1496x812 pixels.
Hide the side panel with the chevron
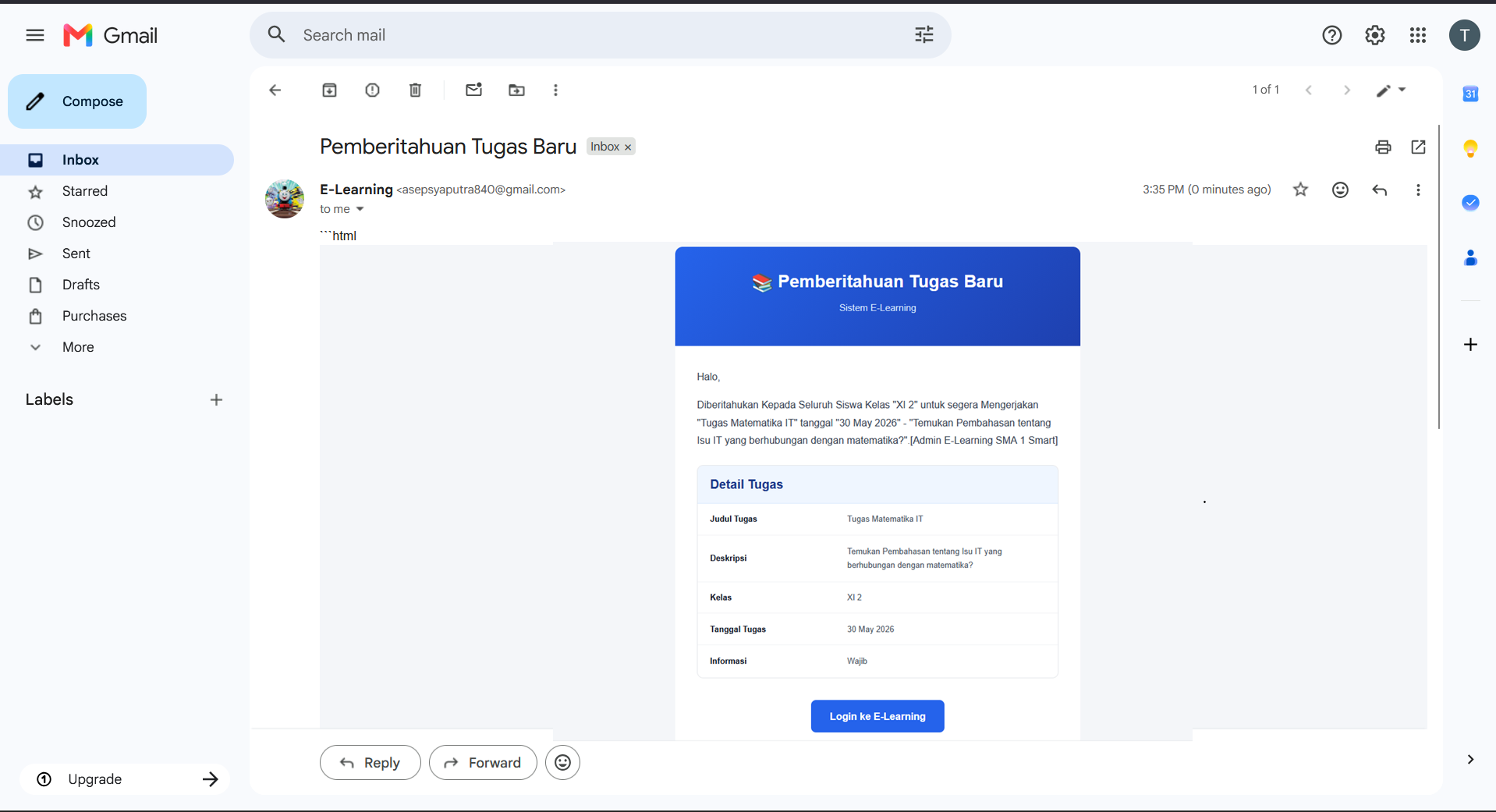(x=1470, y=759)
